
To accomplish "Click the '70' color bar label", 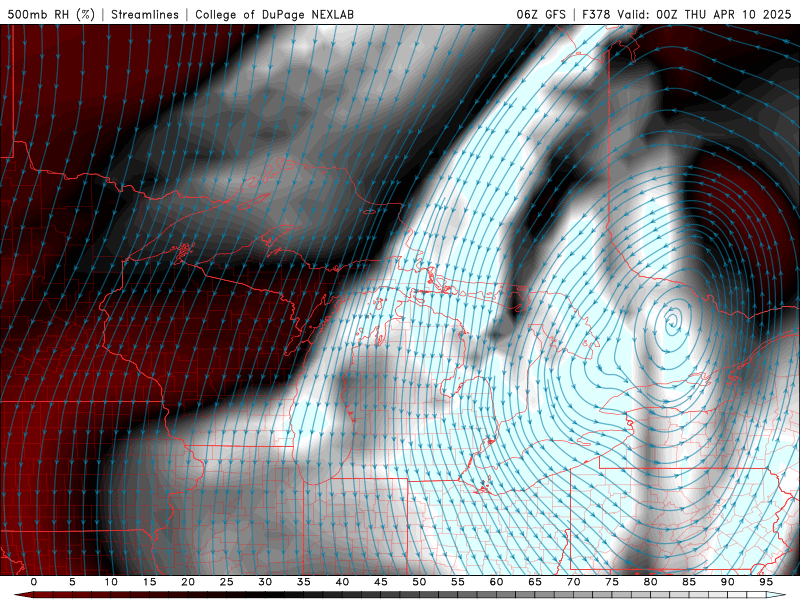I will click(x=573, y=582).
